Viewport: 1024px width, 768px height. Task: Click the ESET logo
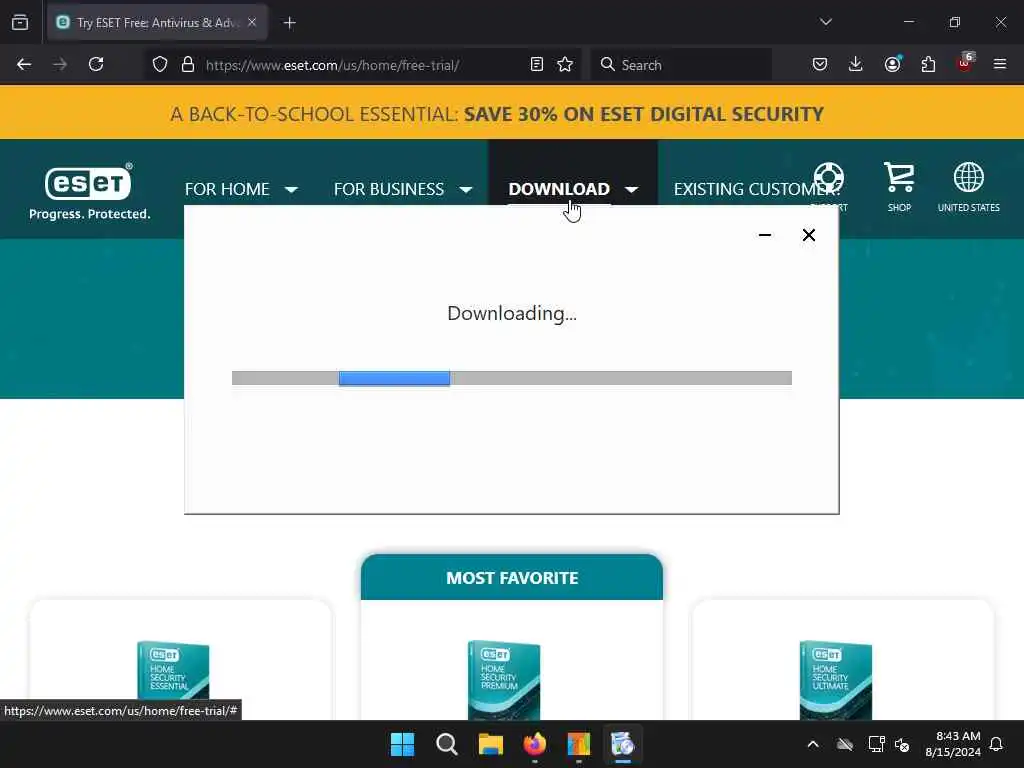point(89,191)
